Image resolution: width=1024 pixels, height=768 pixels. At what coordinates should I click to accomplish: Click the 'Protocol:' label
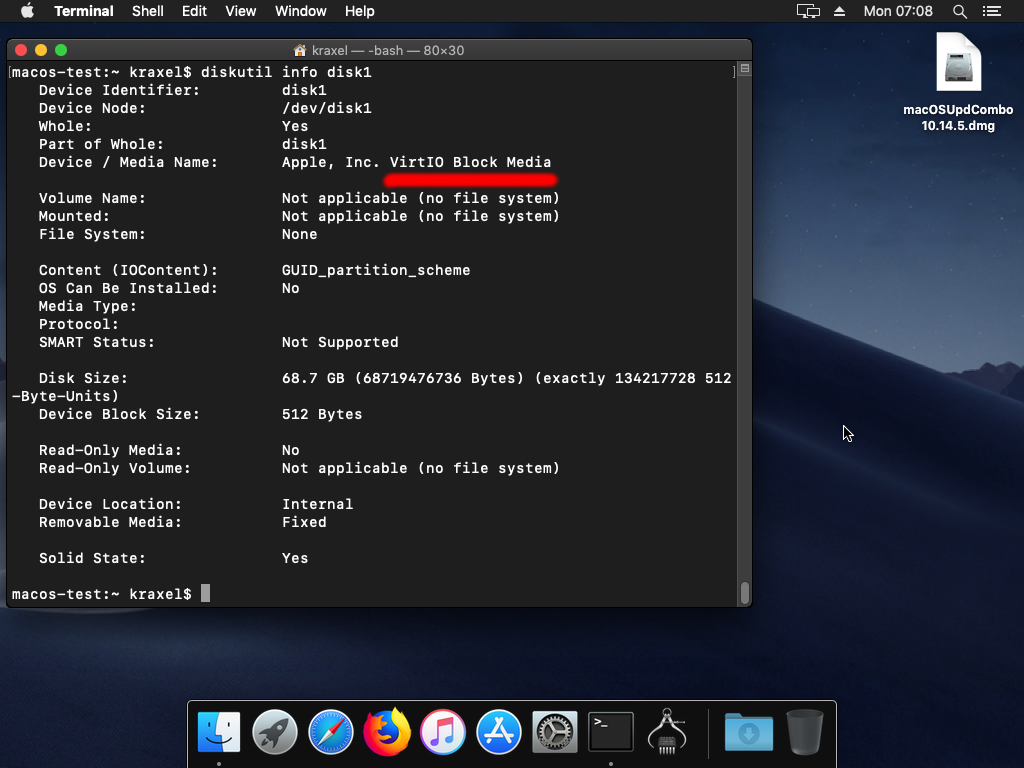point(79,325)
